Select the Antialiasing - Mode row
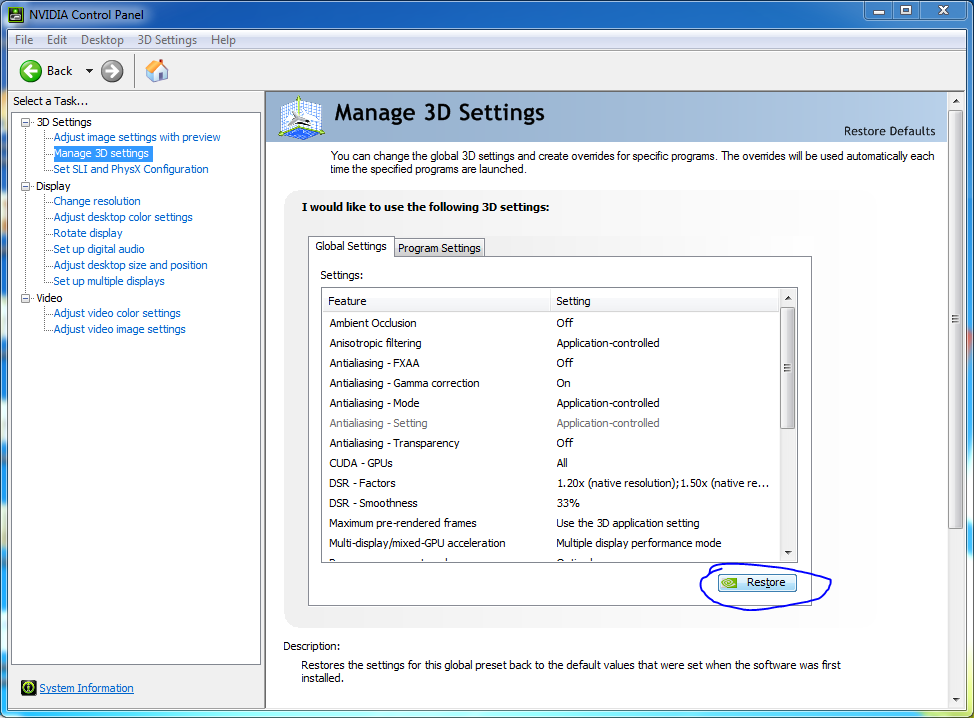The width and height of the screenshot is (974, 718). (x=551, y=403)
